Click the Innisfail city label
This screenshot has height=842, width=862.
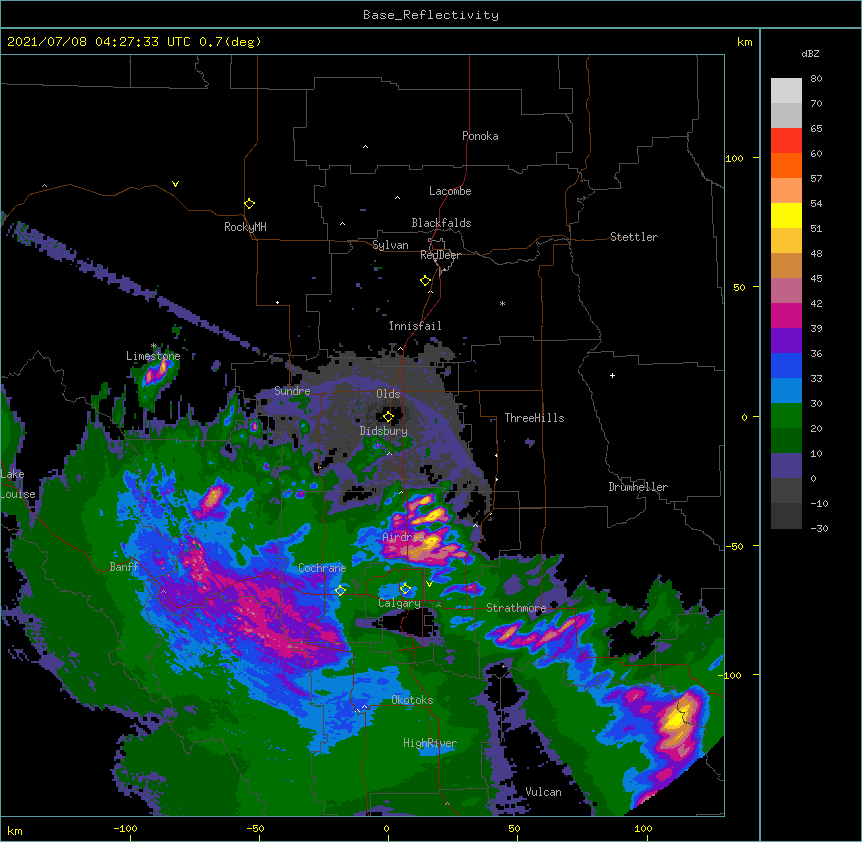(x=415, y=326)
